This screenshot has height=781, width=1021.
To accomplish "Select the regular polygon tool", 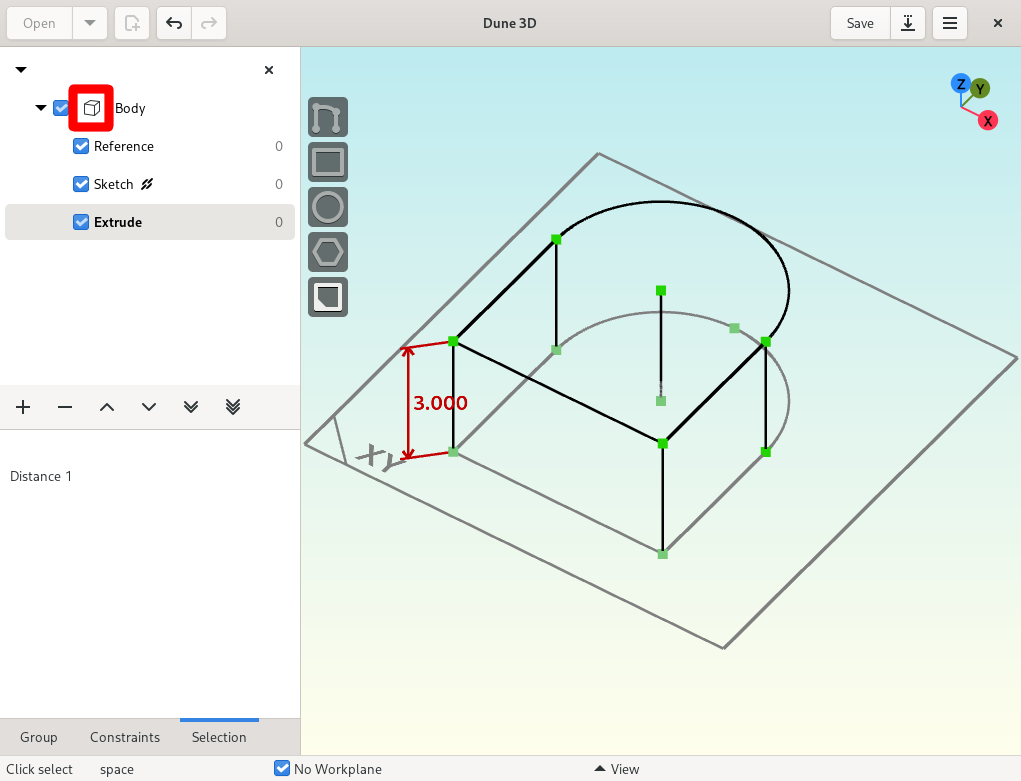I will [328, 252].
